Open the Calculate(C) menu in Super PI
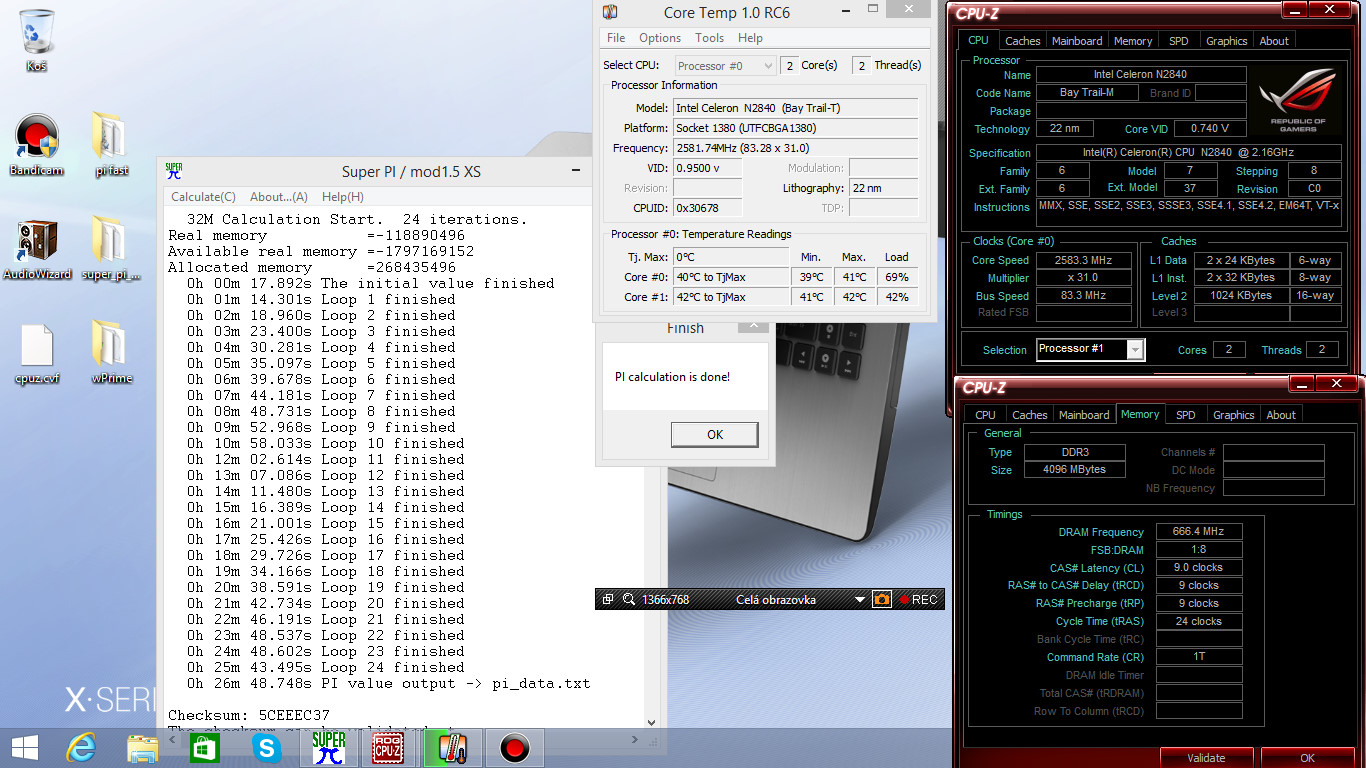Viewport: 1366px width, 768px height. [203, 197]
